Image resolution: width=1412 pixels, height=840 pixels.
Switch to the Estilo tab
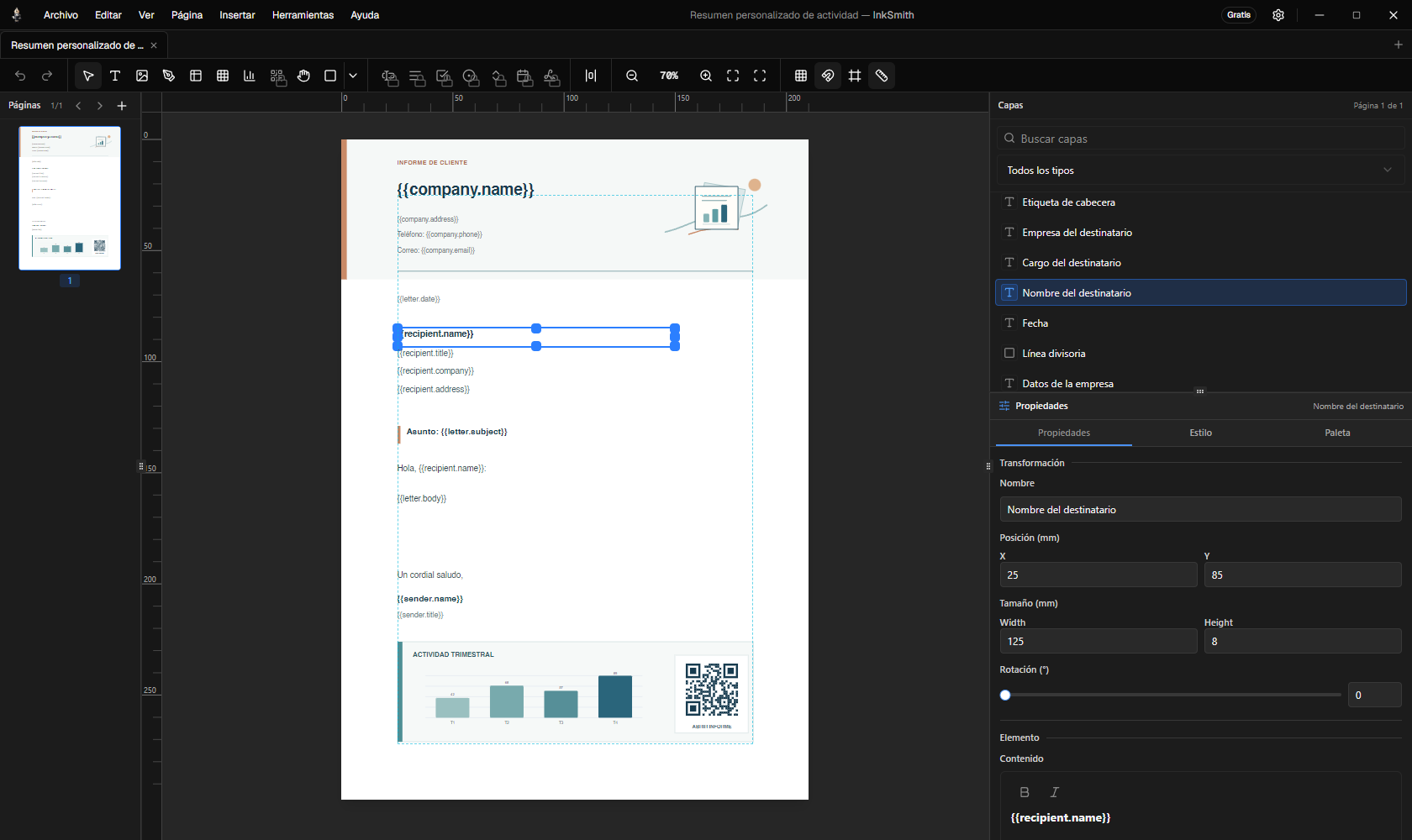1200,433
